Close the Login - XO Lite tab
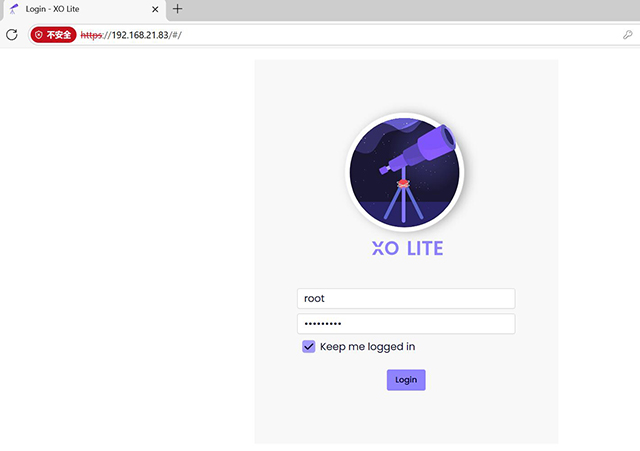This screenshot has height=451, width=640. pyautogui.click(x=155, y=9)
